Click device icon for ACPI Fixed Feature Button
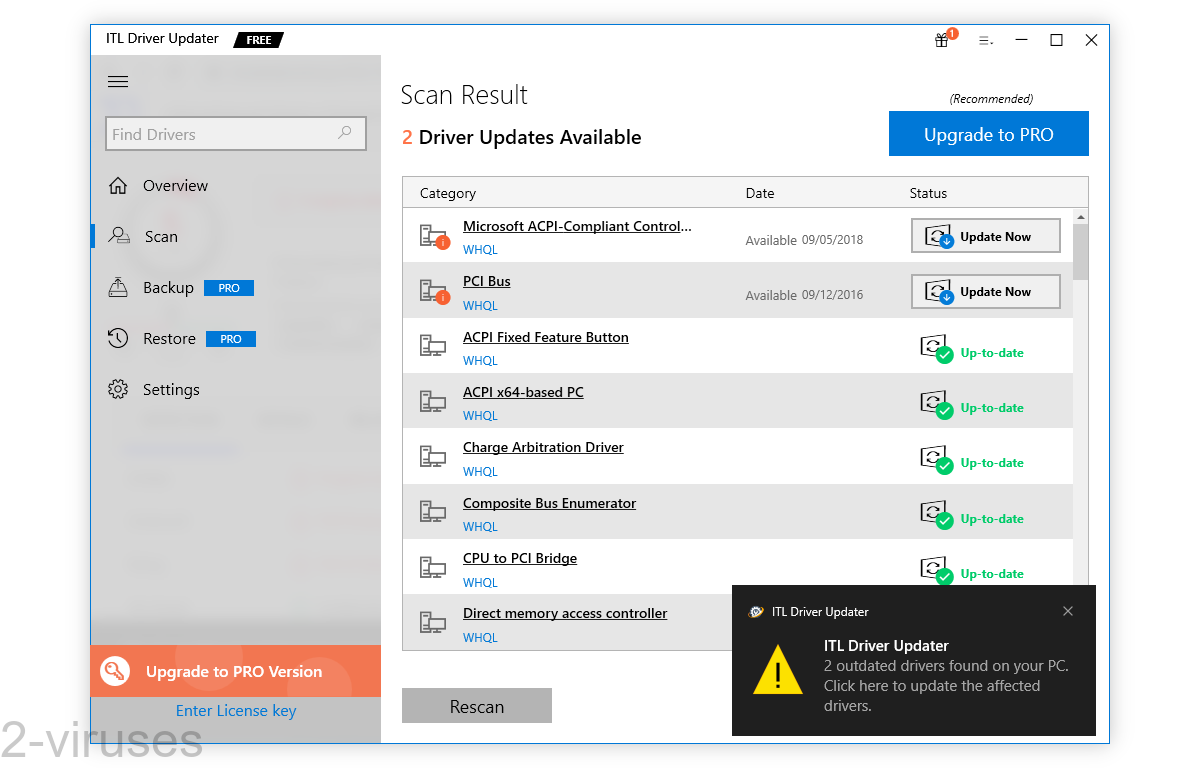The width and height of the screenshot is (1200, 768). click(x=432, y=346)
